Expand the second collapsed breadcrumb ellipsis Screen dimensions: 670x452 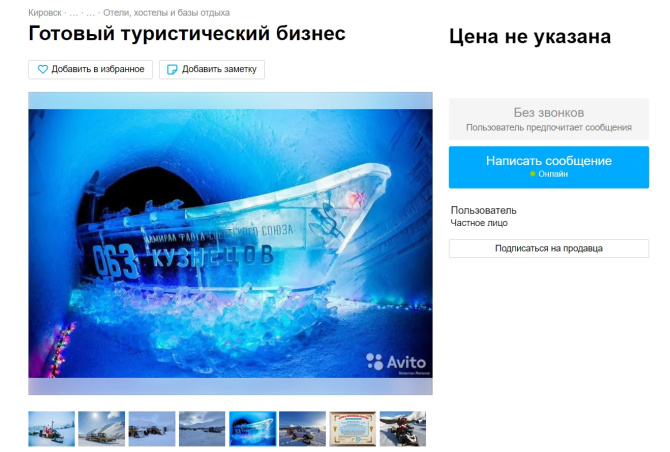click(90, 13)
